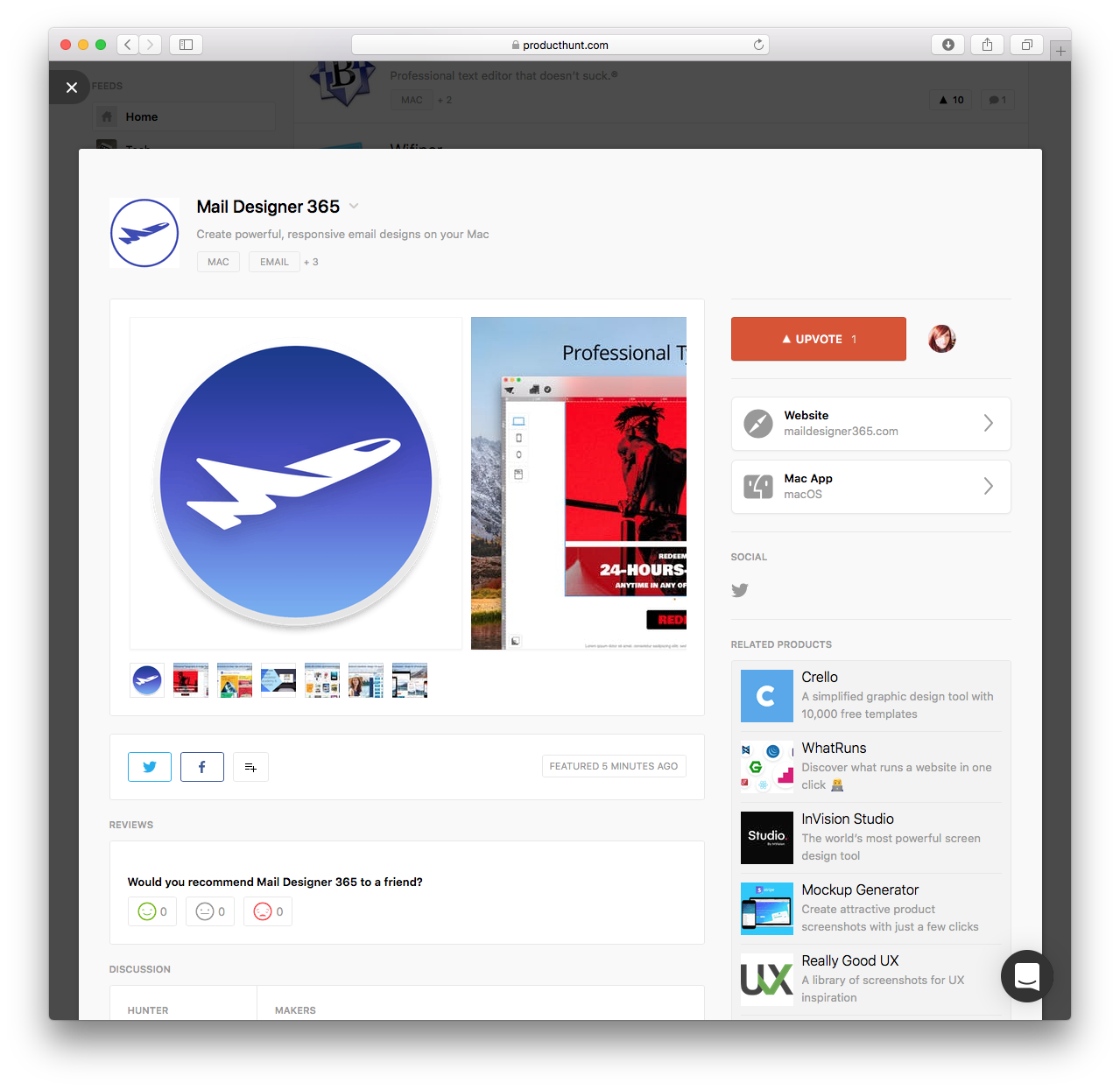Open the Mac App macOS link

871,487
